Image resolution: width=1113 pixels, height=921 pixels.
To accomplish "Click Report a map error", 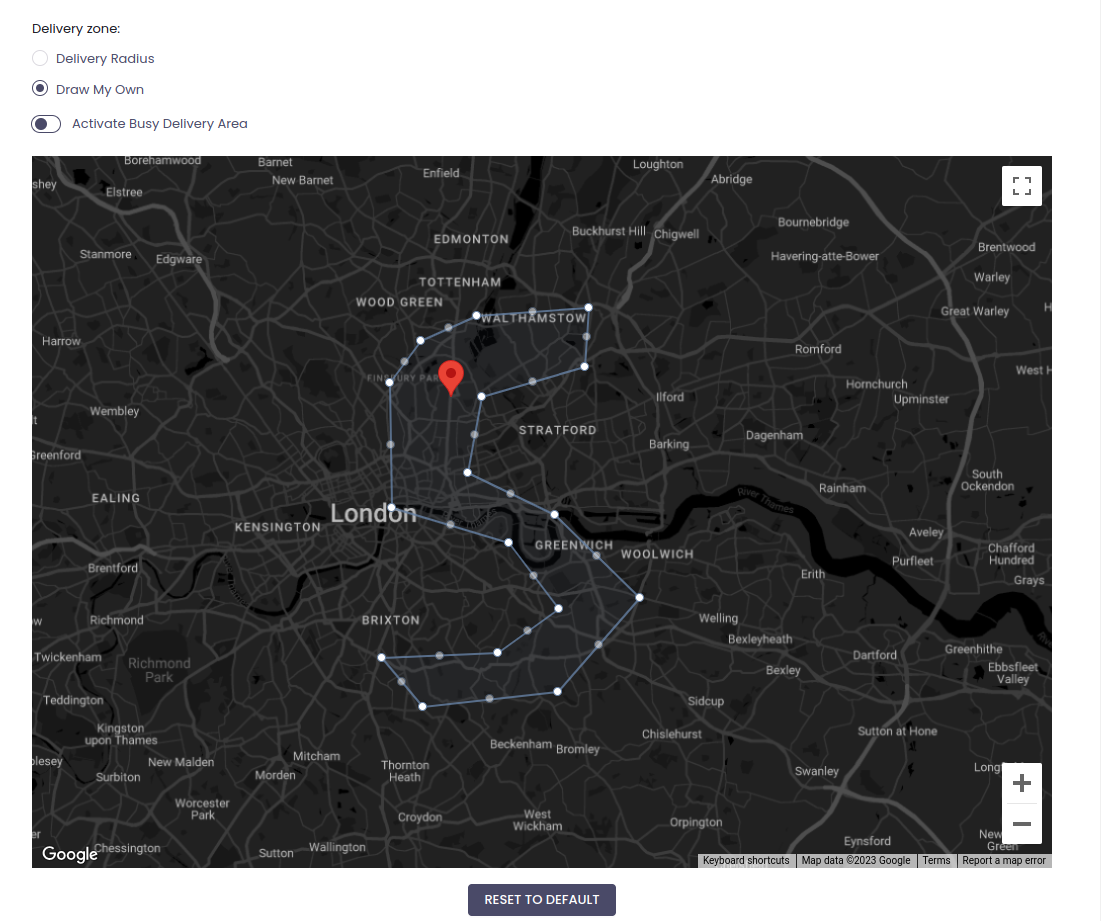I will click(1004, 861).
